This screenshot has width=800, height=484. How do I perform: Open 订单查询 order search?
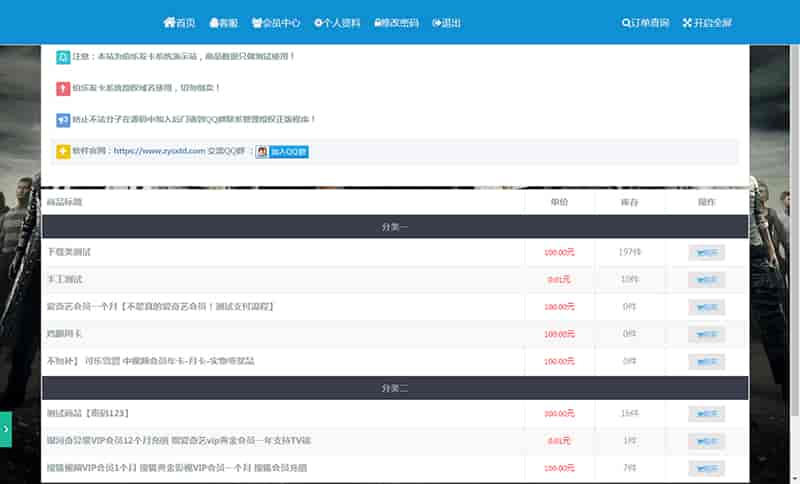coord(645,23)
